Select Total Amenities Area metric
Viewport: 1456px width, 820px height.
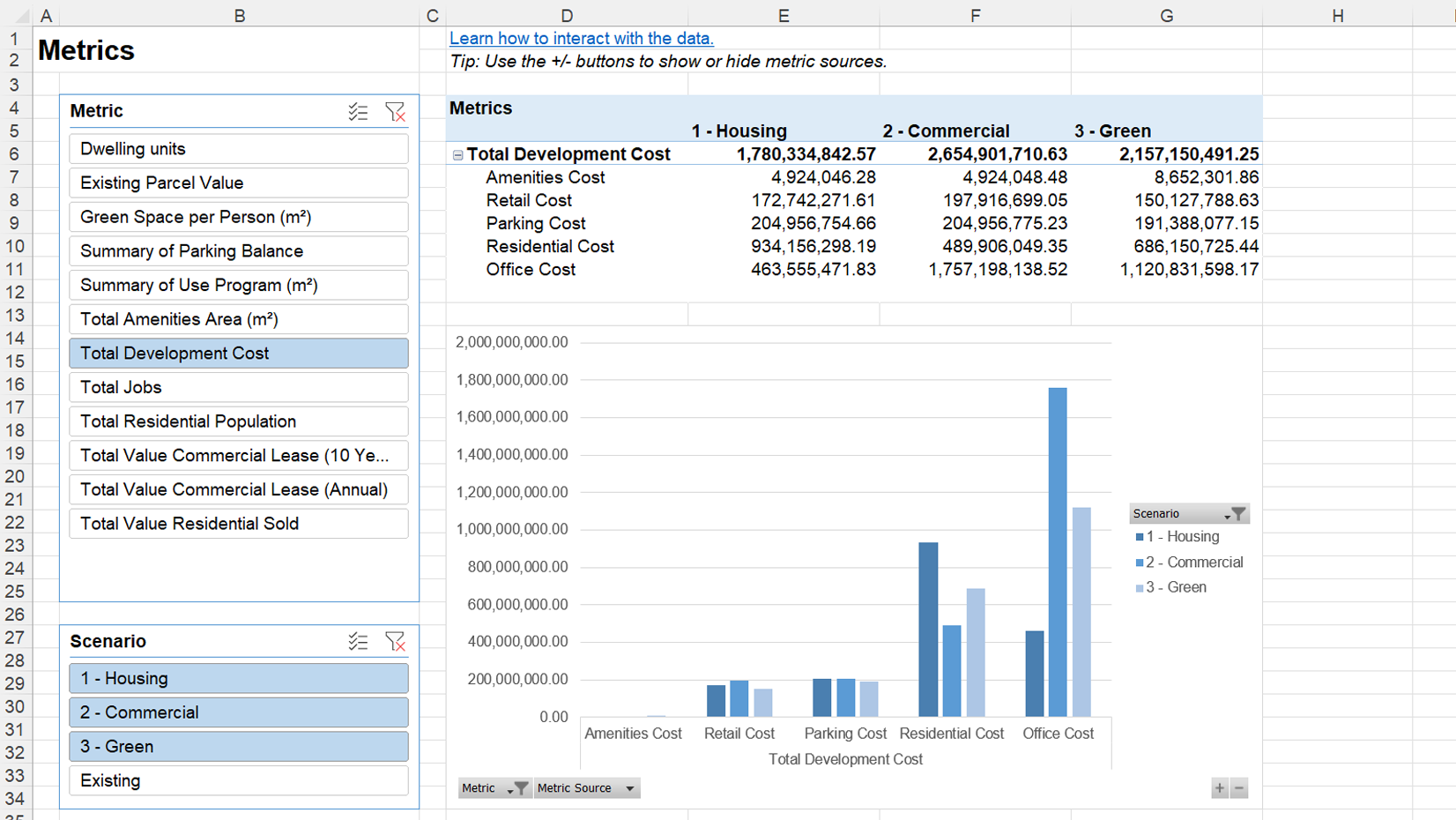(x=239, y=319)
